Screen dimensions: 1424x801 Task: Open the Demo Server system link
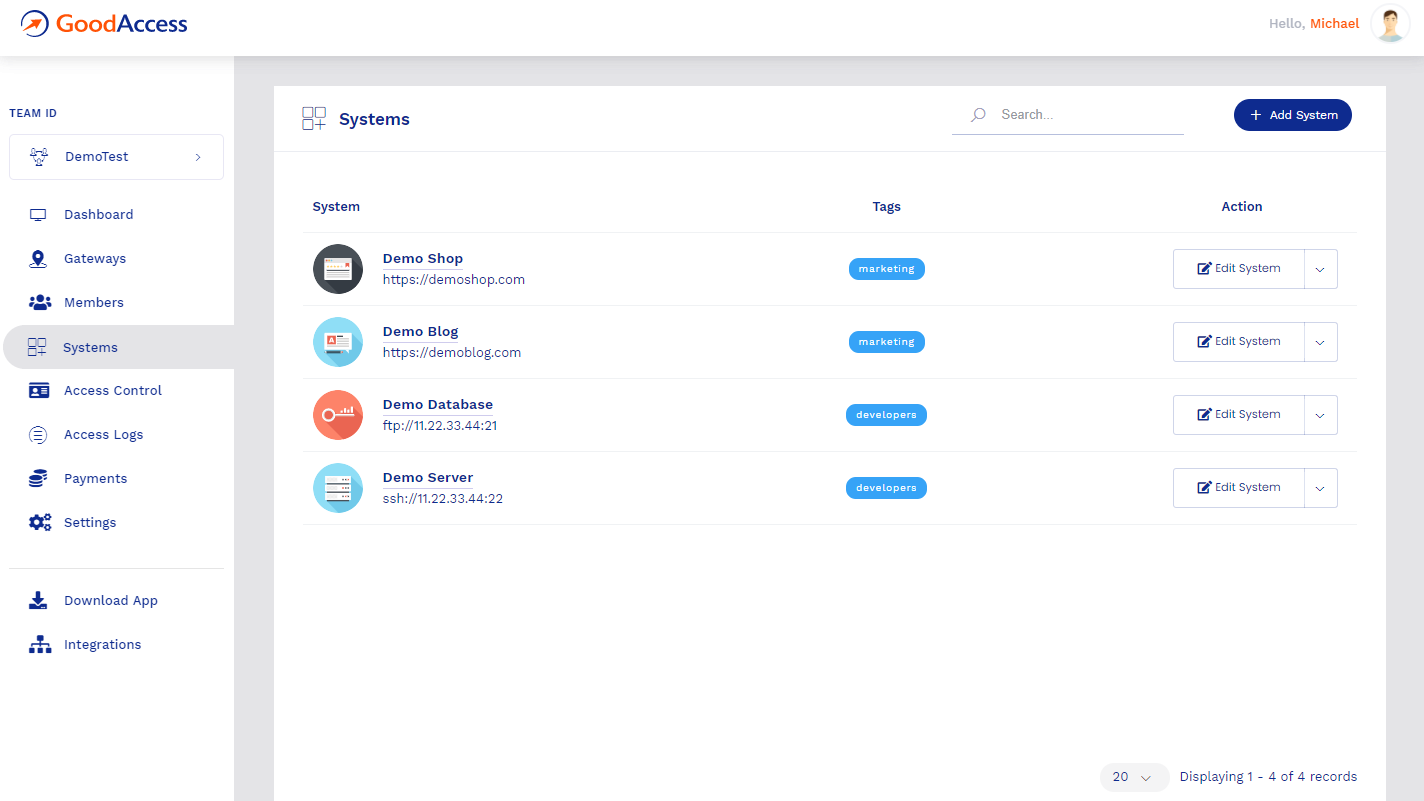pyautogui.click(x=428, y=478)
